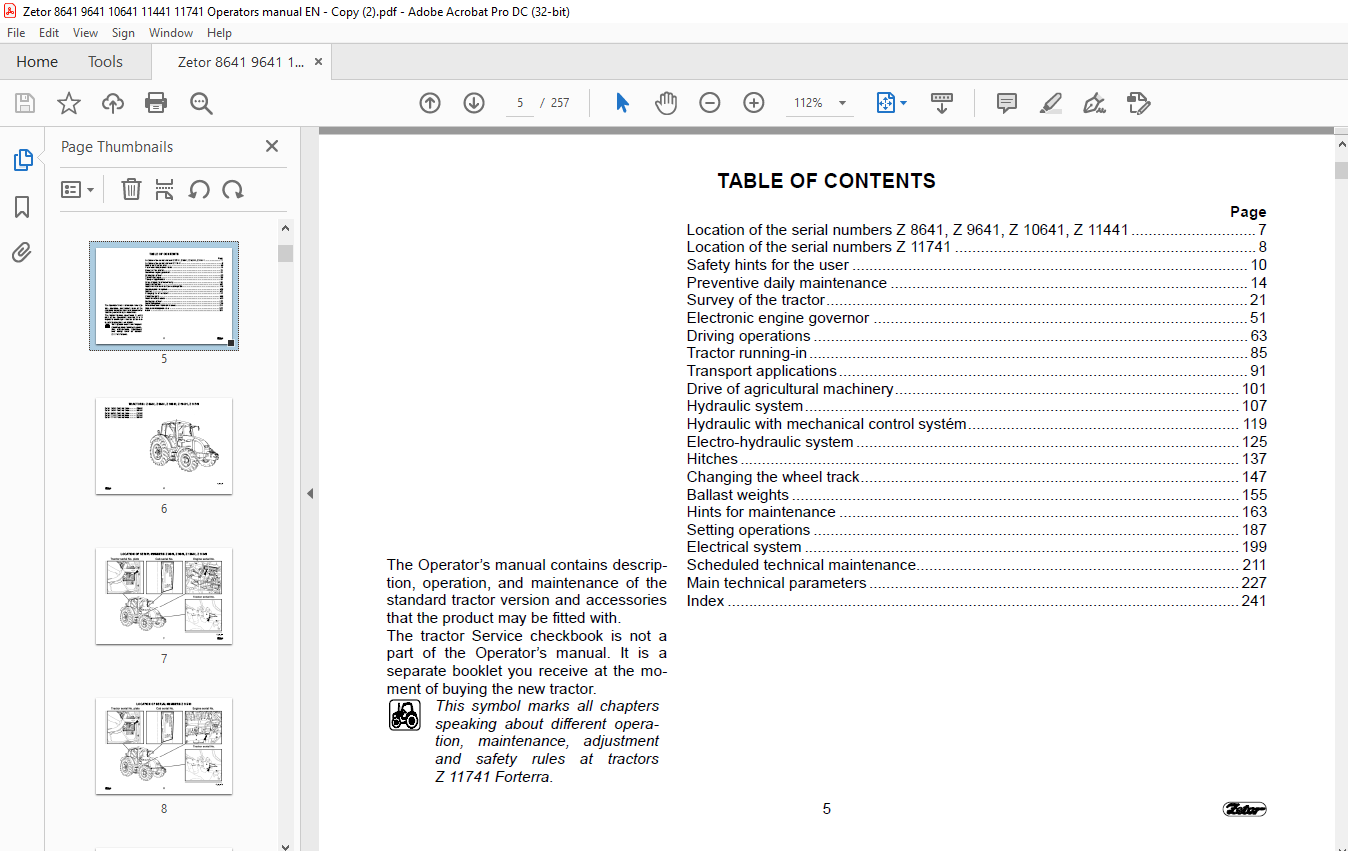Open the Help menu
Viewport: 1348px width, 851px height.
tap(219, 33)
